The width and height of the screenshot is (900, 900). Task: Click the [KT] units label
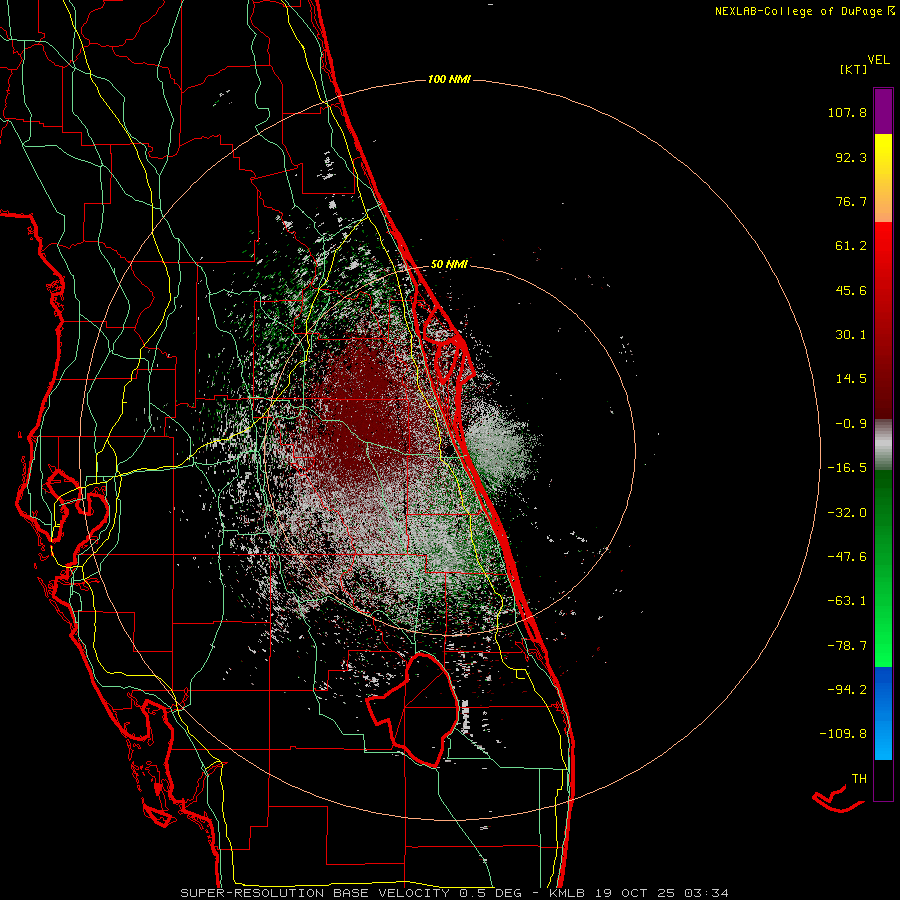(x=854, y=69)
